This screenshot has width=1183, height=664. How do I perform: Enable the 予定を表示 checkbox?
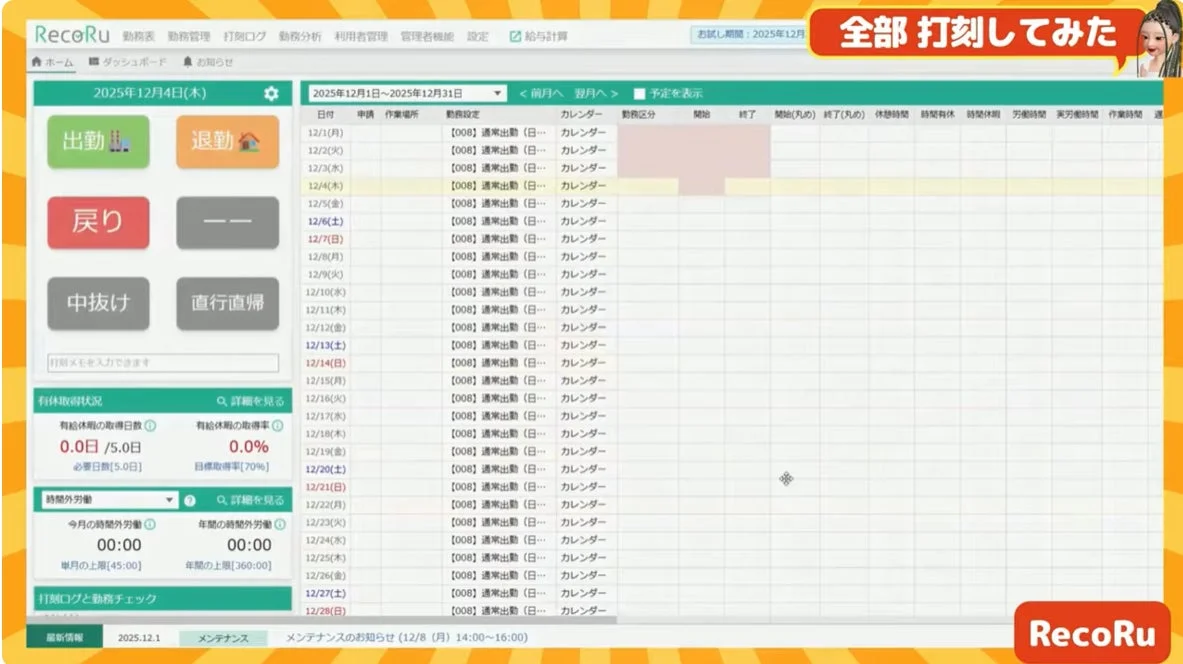pyautogui.click(x=641, y=92)
